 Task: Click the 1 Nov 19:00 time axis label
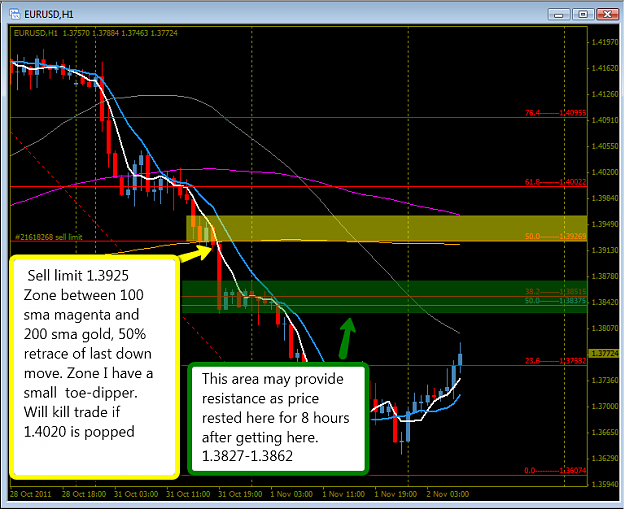pyautogui.click(x=395, y=494)
